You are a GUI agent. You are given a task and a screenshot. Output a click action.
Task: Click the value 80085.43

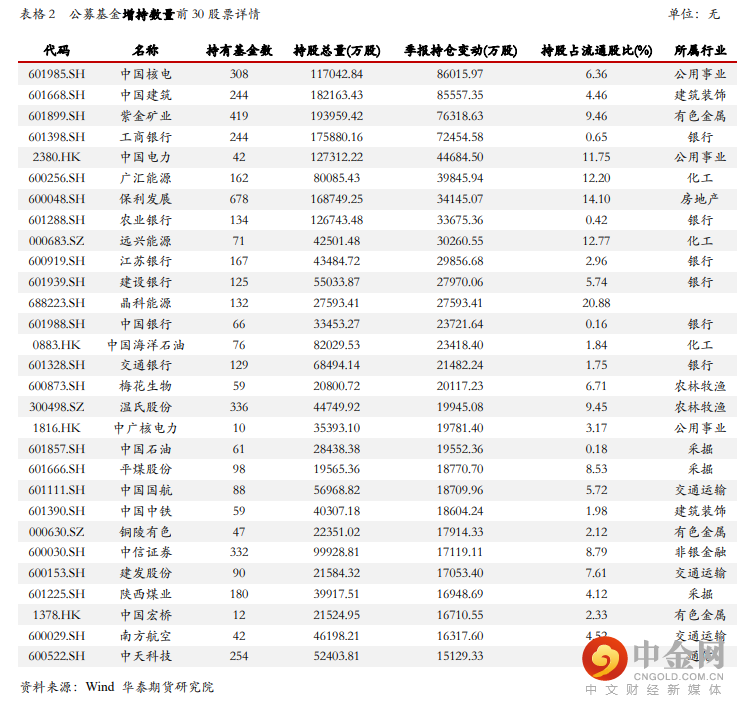(x=337, y=178)
